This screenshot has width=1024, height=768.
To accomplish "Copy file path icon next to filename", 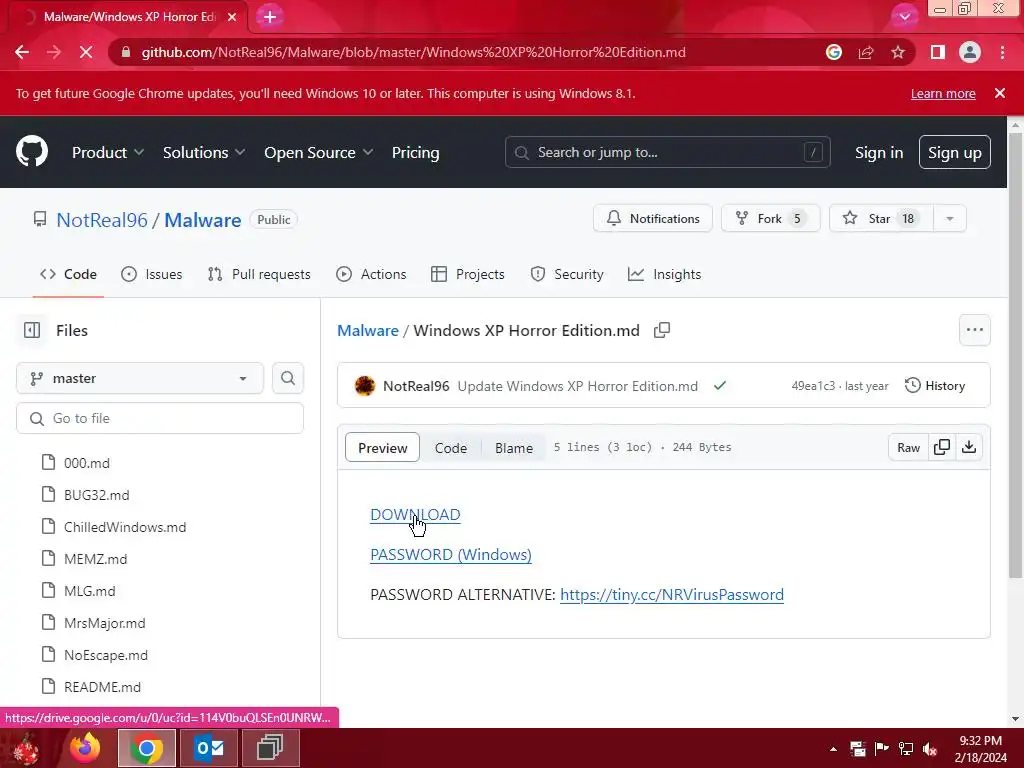I will (x=662, y=330).
